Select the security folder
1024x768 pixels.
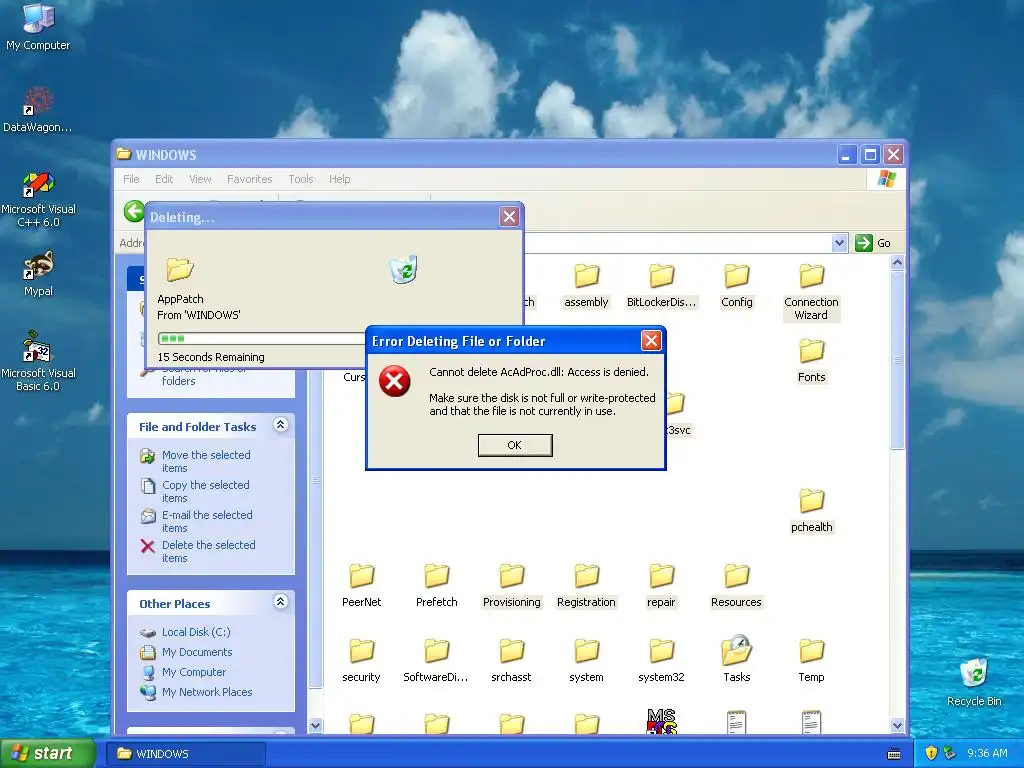(361, 660)
